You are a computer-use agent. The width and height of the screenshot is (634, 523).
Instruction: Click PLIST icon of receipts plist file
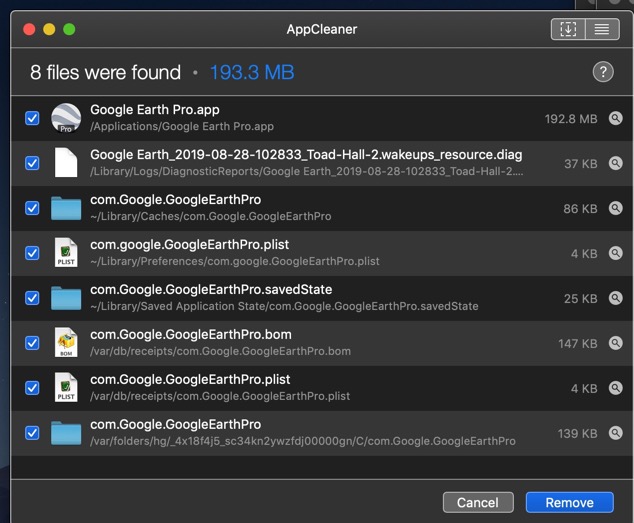pos(66,387)
